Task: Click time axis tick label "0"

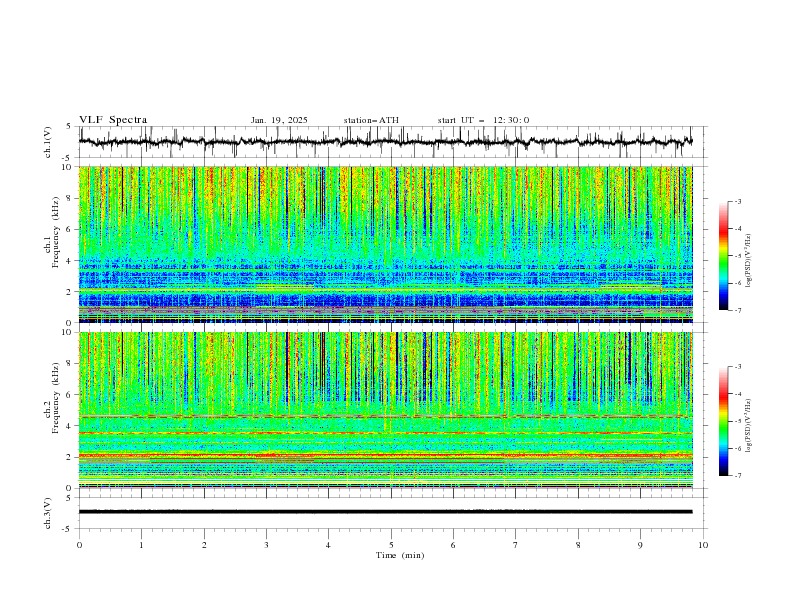Action: pos(79,545)
